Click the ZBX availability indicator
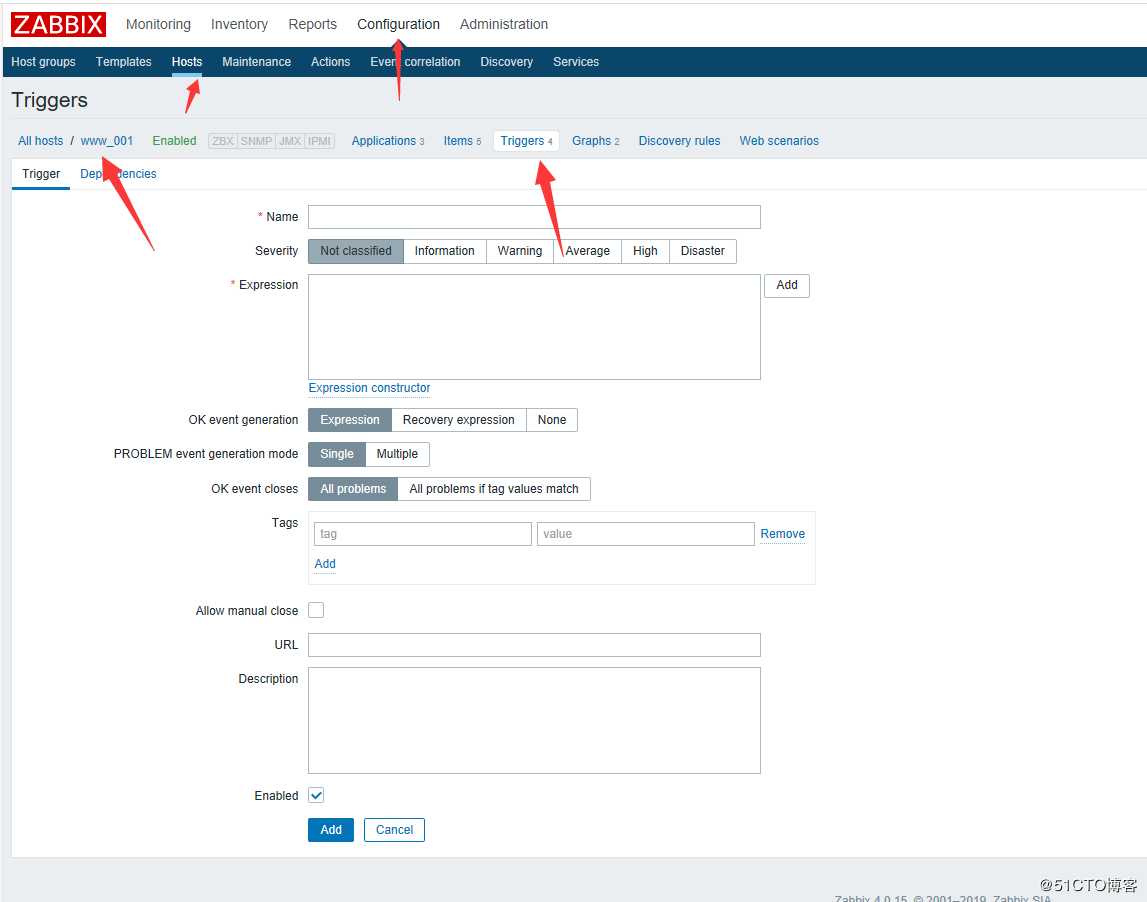This screenshot has width=1147, height=902. tap(222, 141)
